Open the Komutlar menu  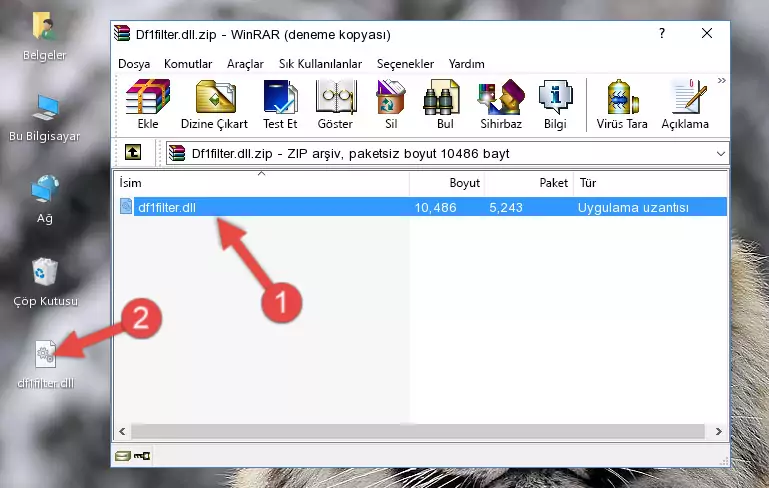pos(188,64)
